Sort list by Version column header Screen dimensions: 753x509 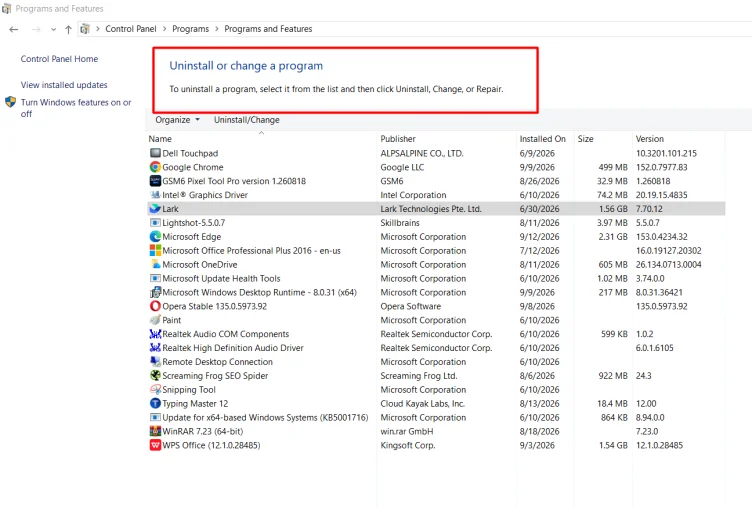pos(650,139)
